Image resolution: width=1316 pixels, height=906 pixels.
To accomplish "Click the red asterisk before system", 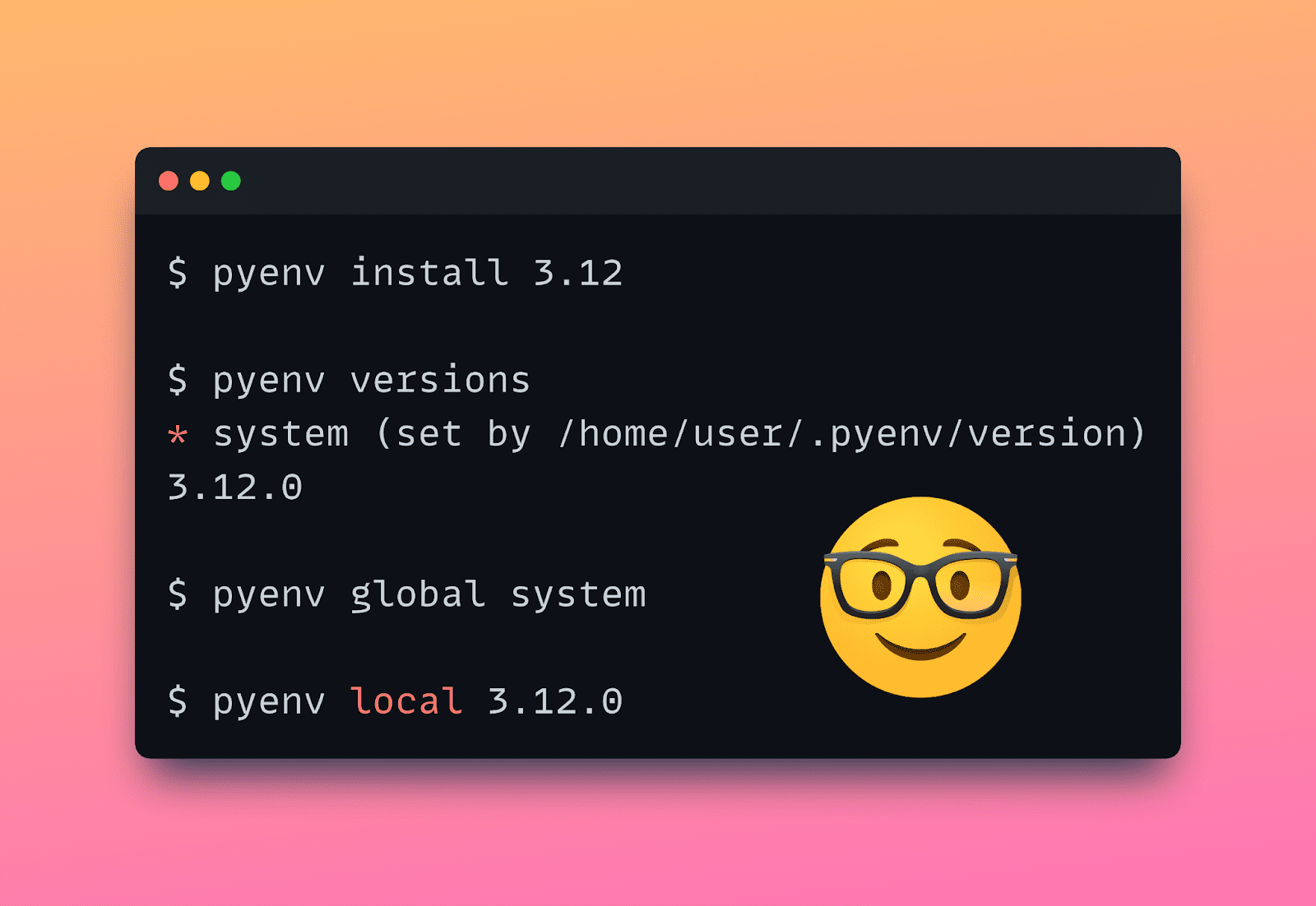I will [177, 433].
